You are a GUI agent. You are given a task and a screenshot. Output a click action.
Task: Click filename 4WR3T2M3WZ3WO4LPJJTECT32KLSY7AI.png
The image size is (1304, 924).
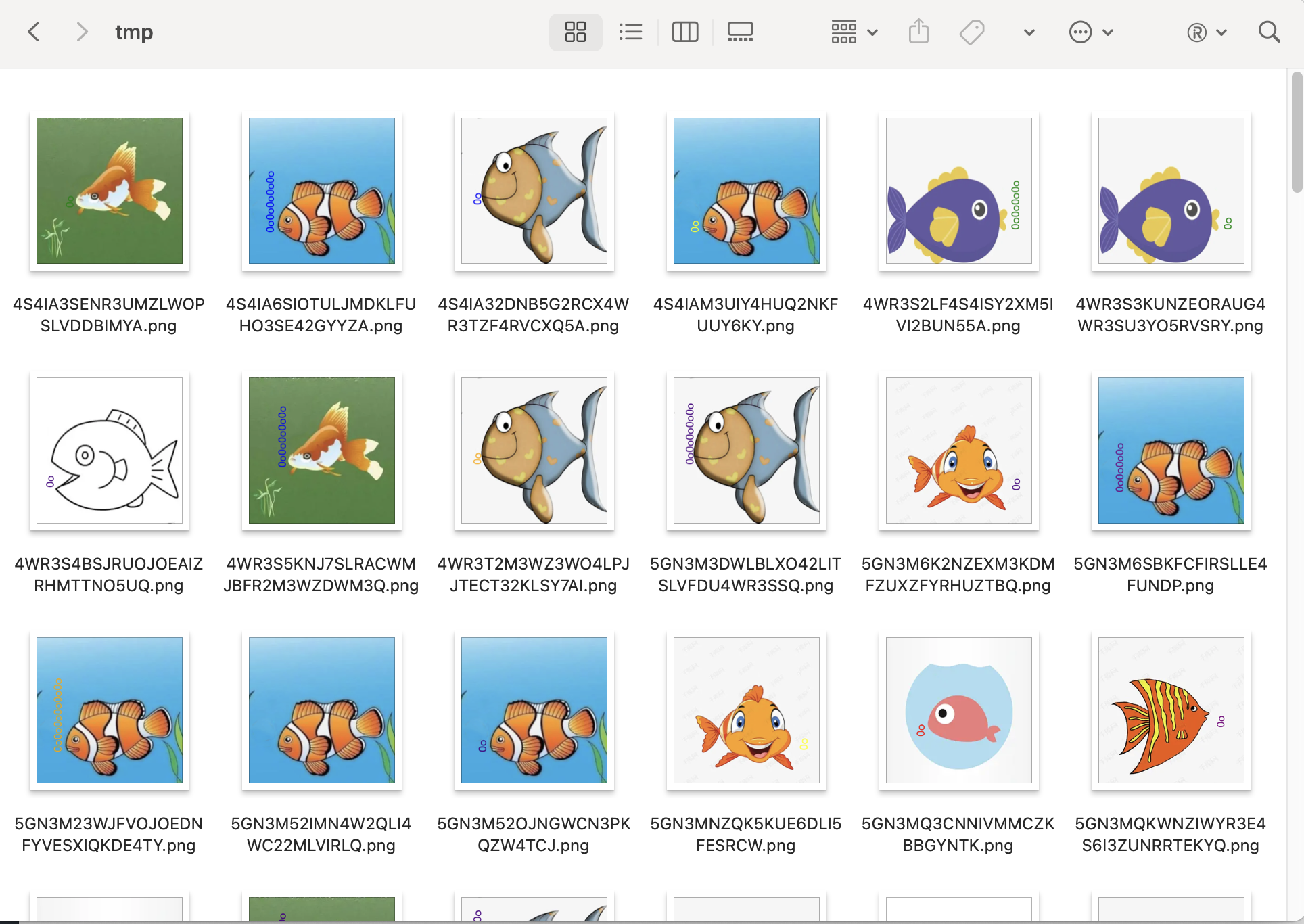click(534, 575)
